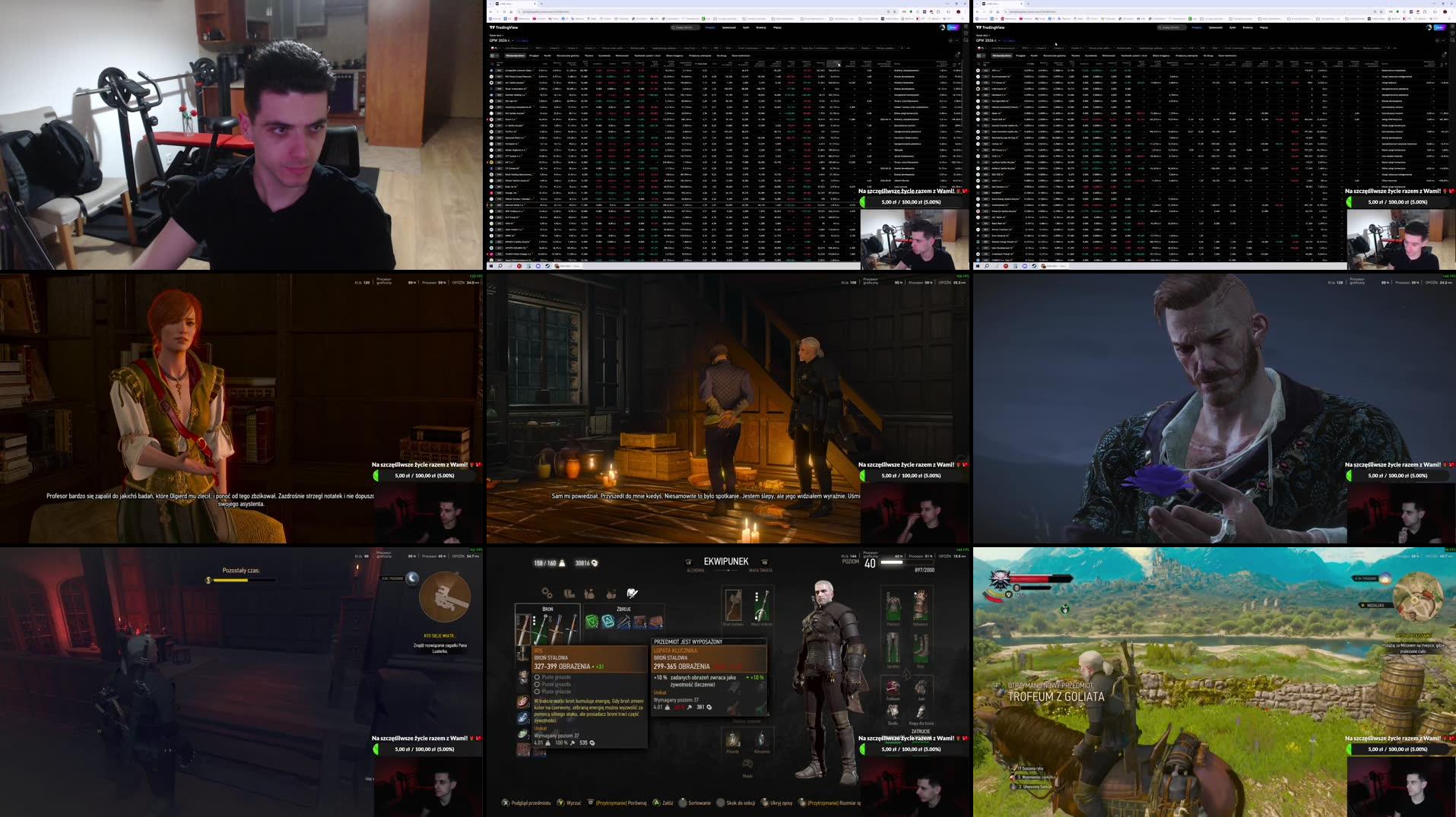The width and height of the screenshot is (1456, 817).
Task: Switch to Dywidendy tab in top-middle screener
Action: pyautogui.click(x=604, y=55)
